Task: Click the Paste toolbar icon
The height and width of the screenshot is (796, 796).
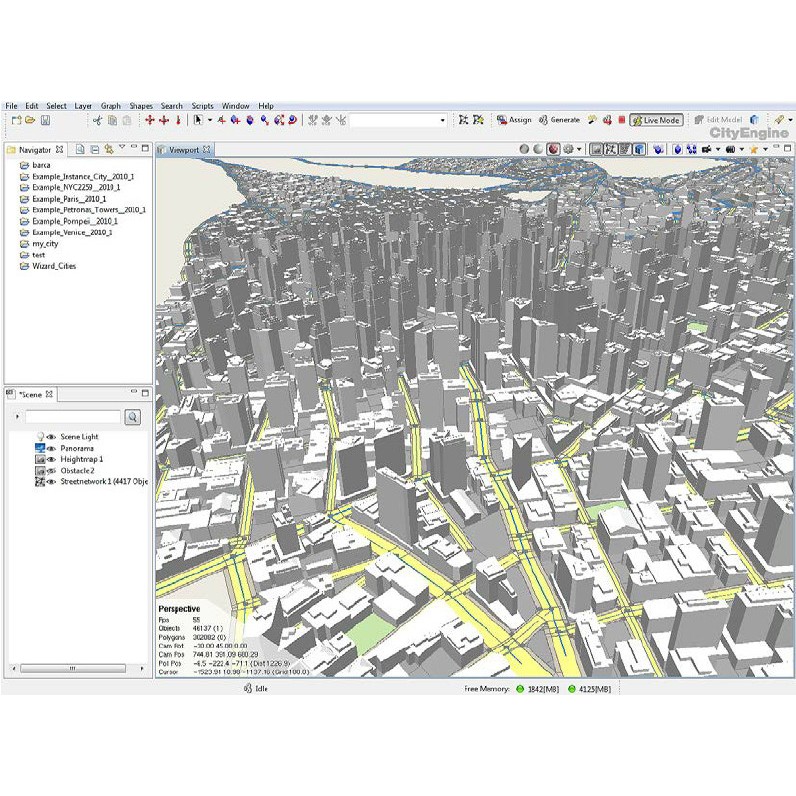Action: [x=127, y=120]
